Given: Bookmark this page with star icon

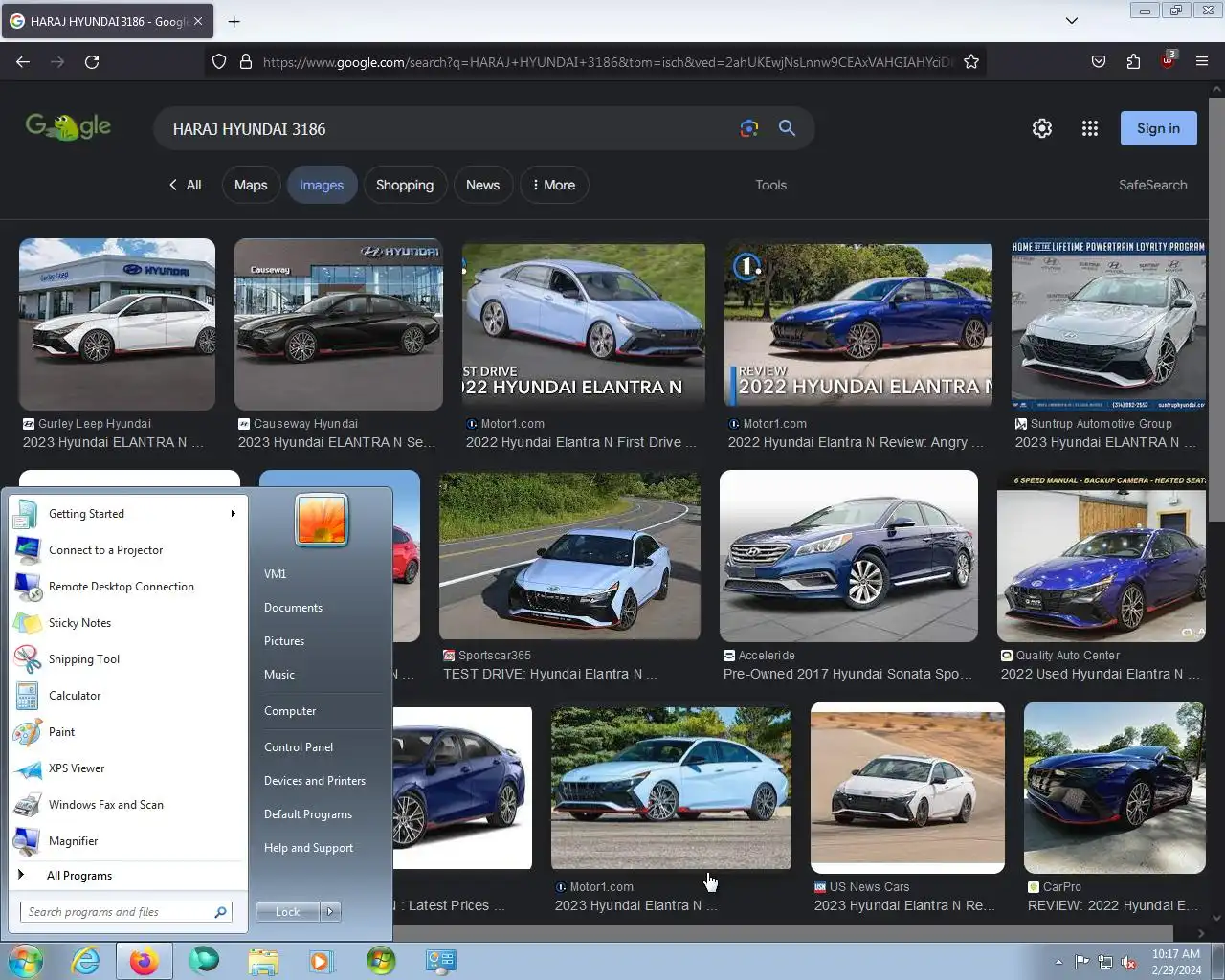Looking at the screenshot, I should tap(971, 61).
